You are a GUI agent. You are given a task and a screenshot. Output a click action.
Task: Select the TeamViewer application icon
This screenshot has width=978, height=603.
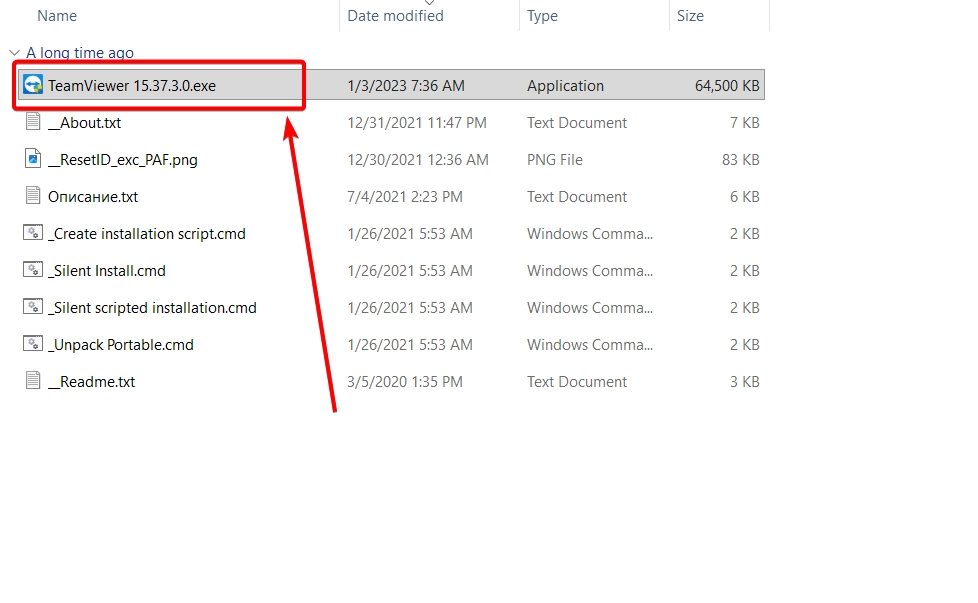33,85
